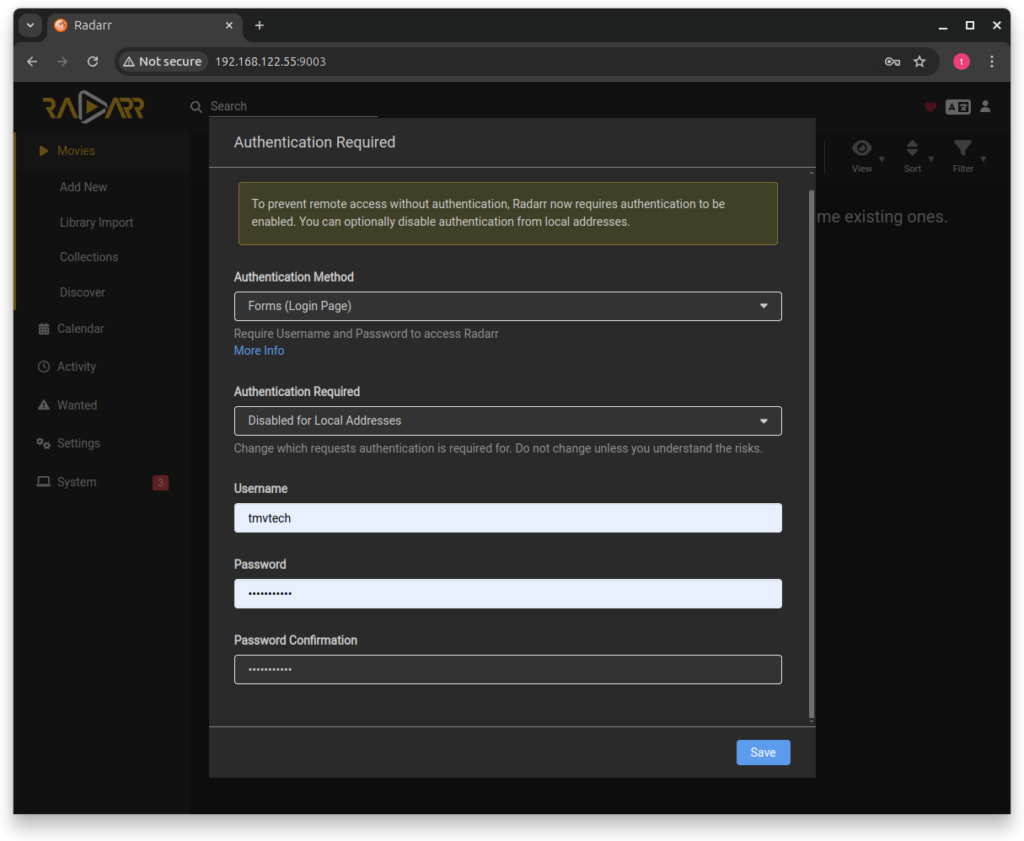Click the dialog's vertical scrollbar
Viewport: 1024px width, 841px height.
[811, 450]
